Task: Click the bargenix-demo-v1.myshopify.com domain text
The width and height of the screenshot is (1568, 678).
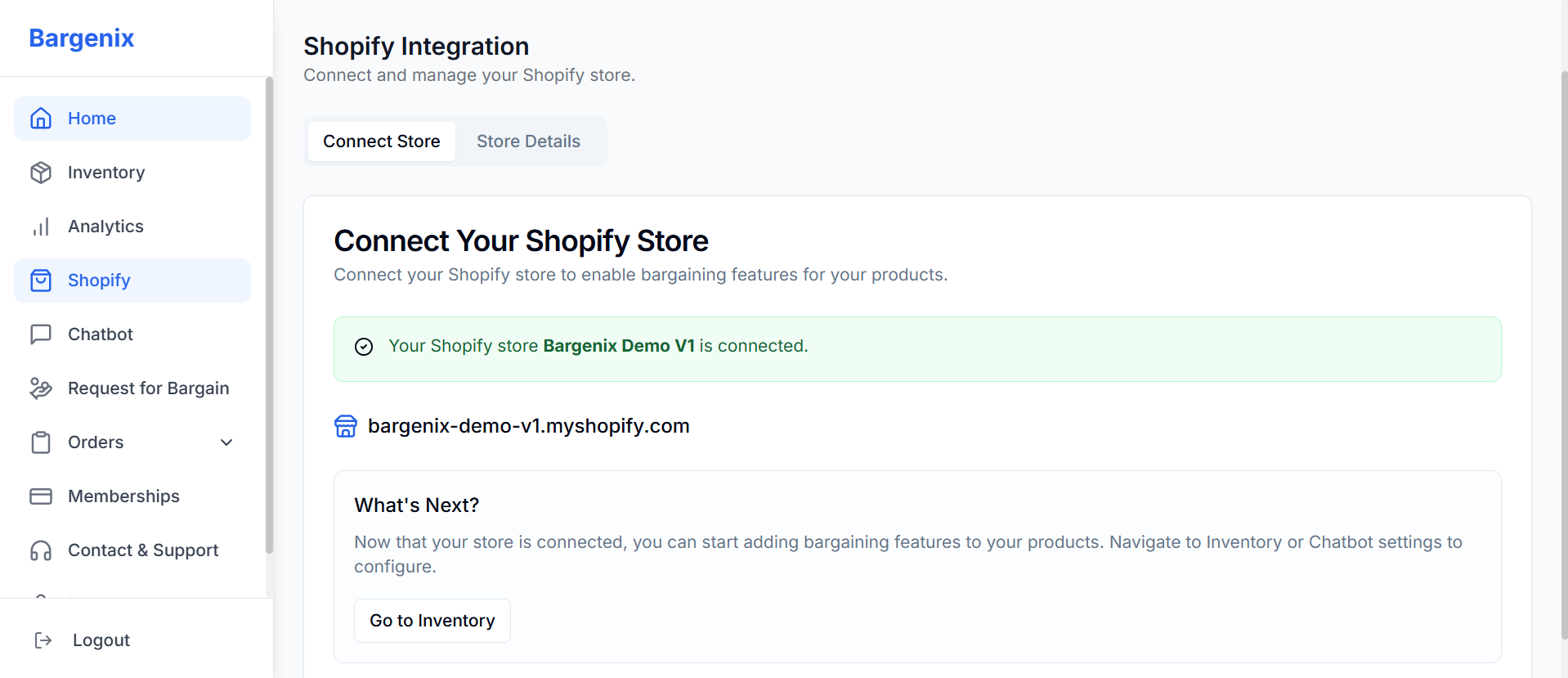Action: coord(529,426)
